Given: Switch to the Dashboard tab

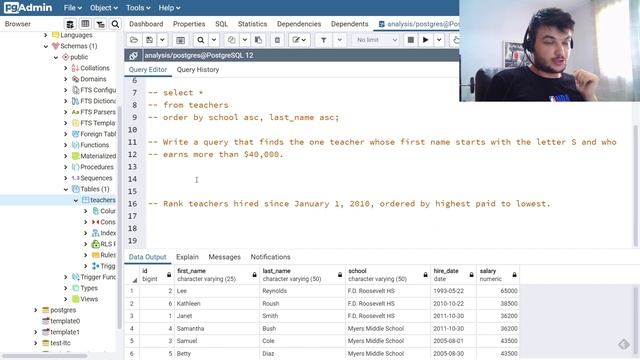Looking at the screenshot, I should coord(146,24).
